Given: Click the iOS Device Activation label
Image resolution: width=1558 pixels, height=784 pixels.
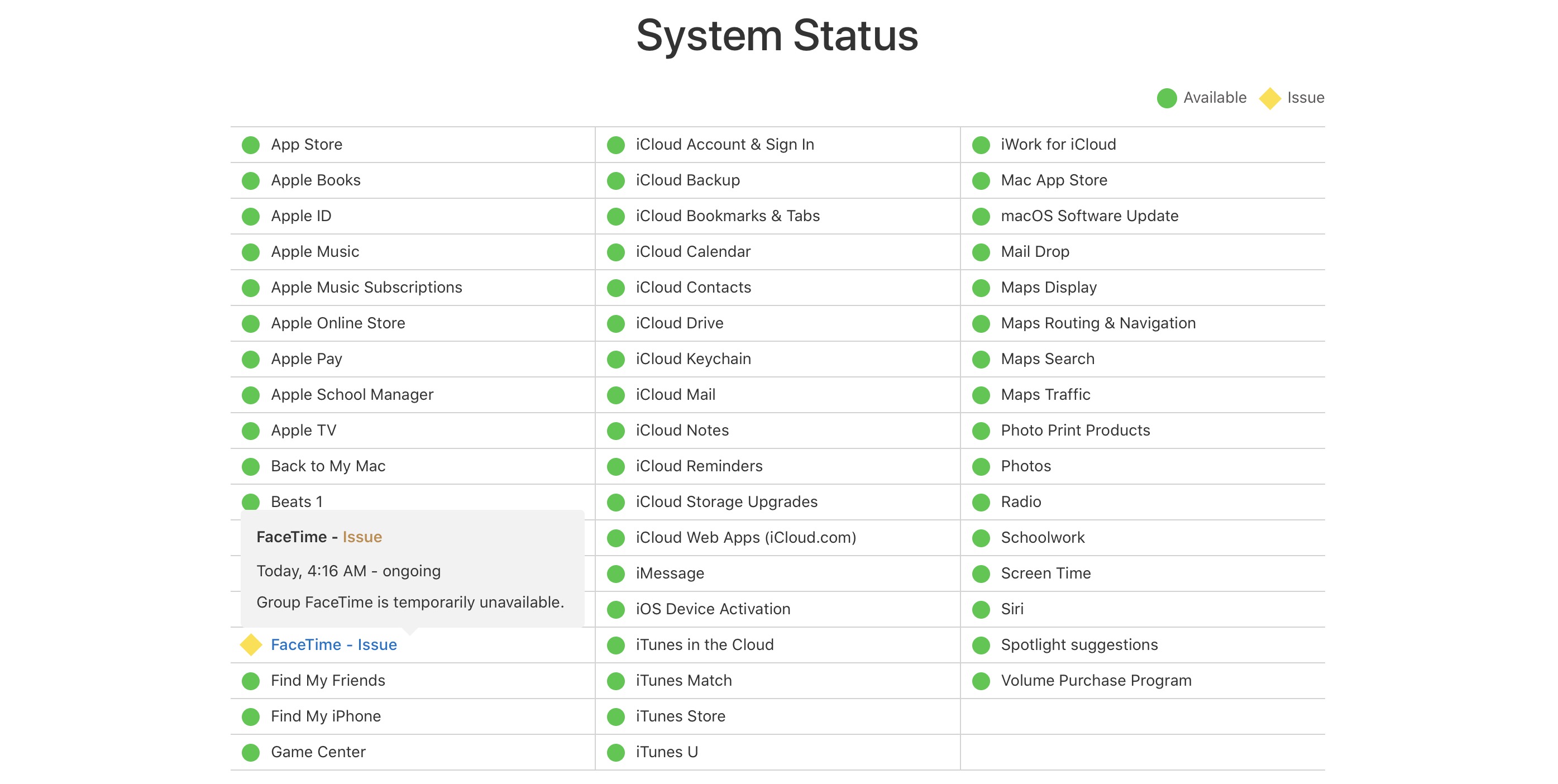Looking at the screenshot, I should pos(713,609).
